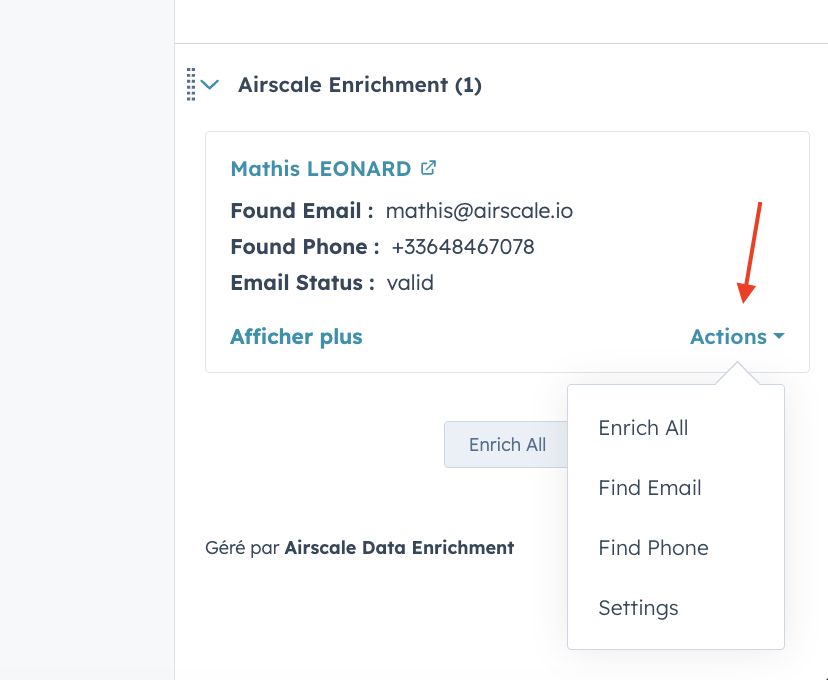Click the Airscale Data Enrichment label
This screenshot has width=828, height=680.
coord(399,547)
